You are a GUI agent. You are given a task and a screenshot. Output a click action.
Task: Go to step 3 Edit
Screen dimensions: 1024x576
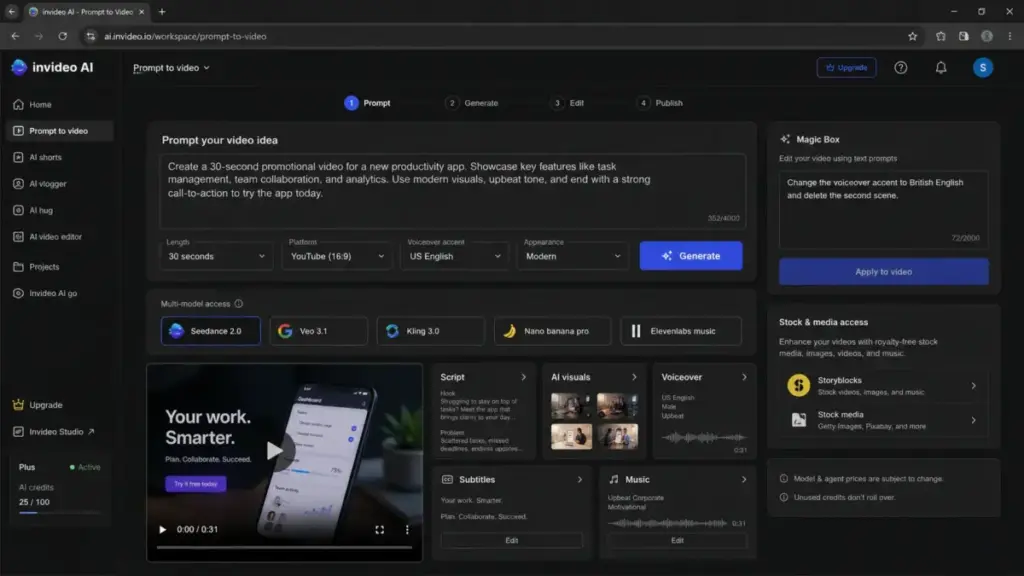pyautogui.click(x=568, y=103)
